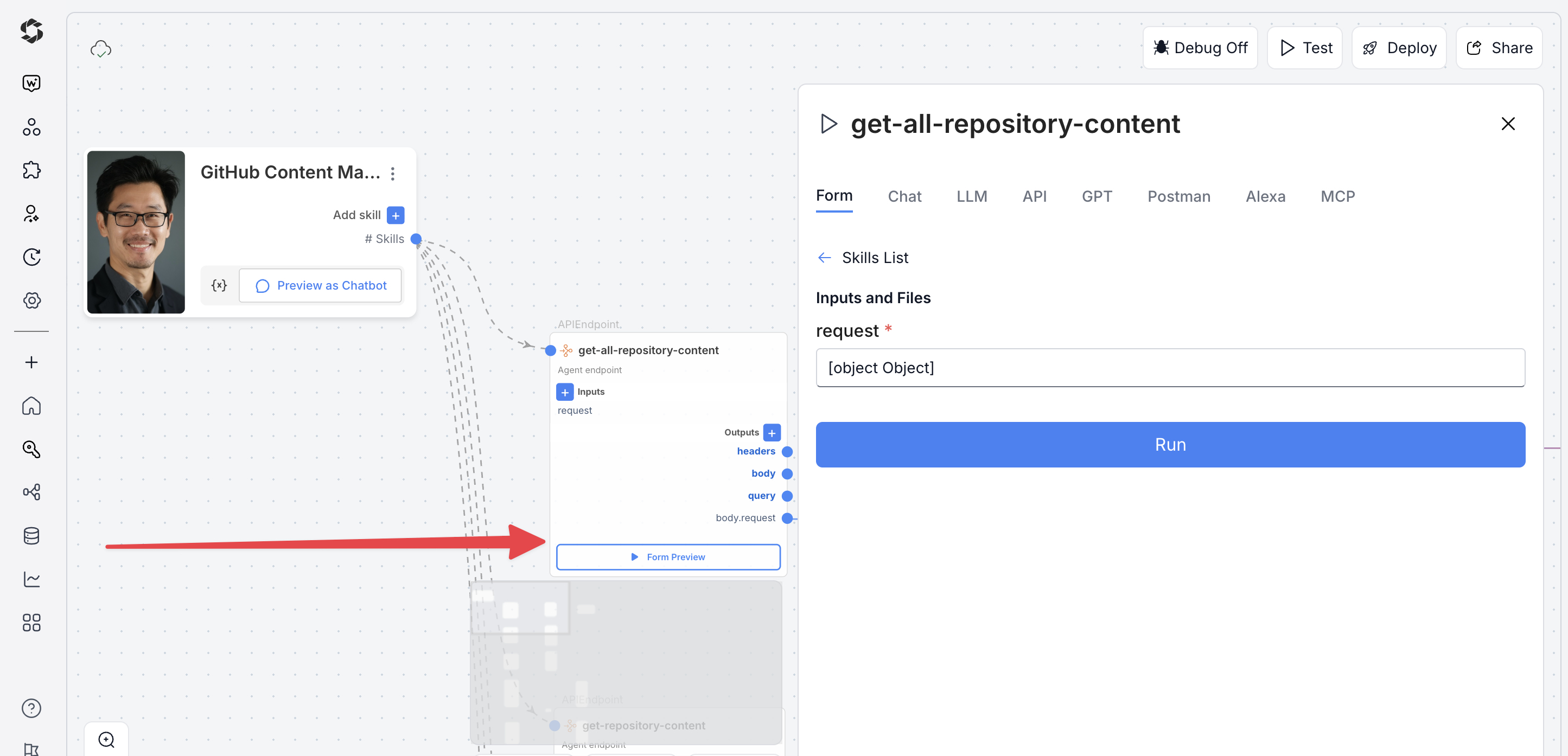Image resolution: width=1568 pixels, height=756 pixels.
Task: Click the analytics chart sidebar icon
Action: (x=31, y=579)
